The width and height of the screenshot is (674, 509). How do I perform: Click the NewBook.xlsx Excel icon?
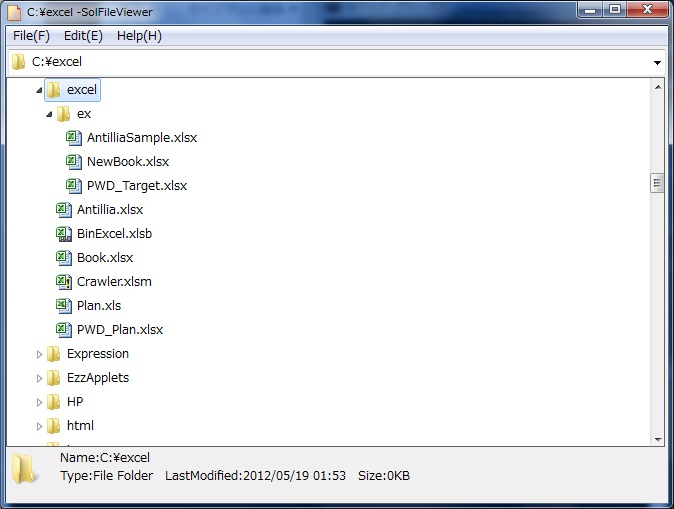click(x=74, y=162)
